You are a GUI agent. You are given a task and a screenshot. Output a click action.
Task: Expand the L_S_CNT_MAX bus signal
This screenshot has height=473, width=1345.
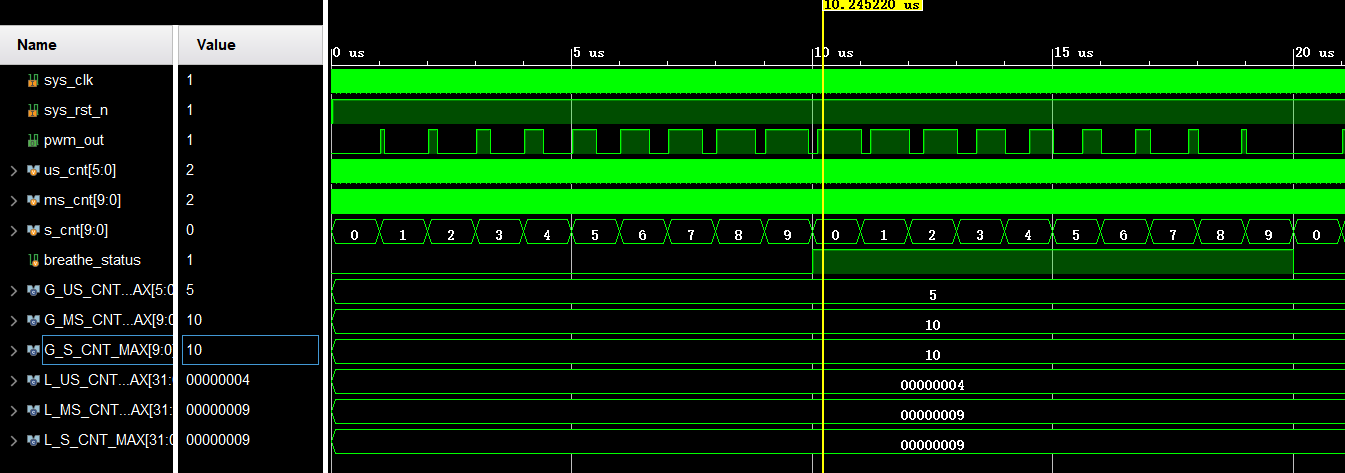tap(13, 441)
